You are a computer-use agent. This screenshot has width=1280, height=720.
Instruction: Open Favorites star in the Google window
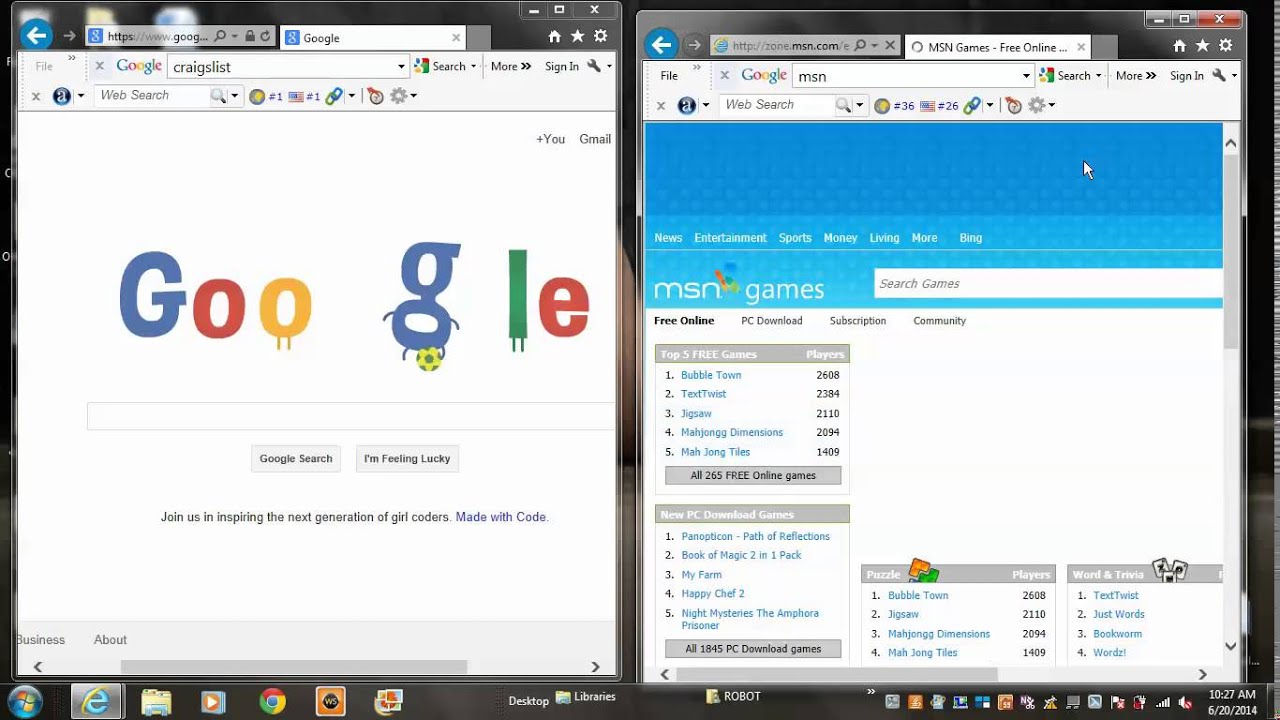tap(577, 37)
